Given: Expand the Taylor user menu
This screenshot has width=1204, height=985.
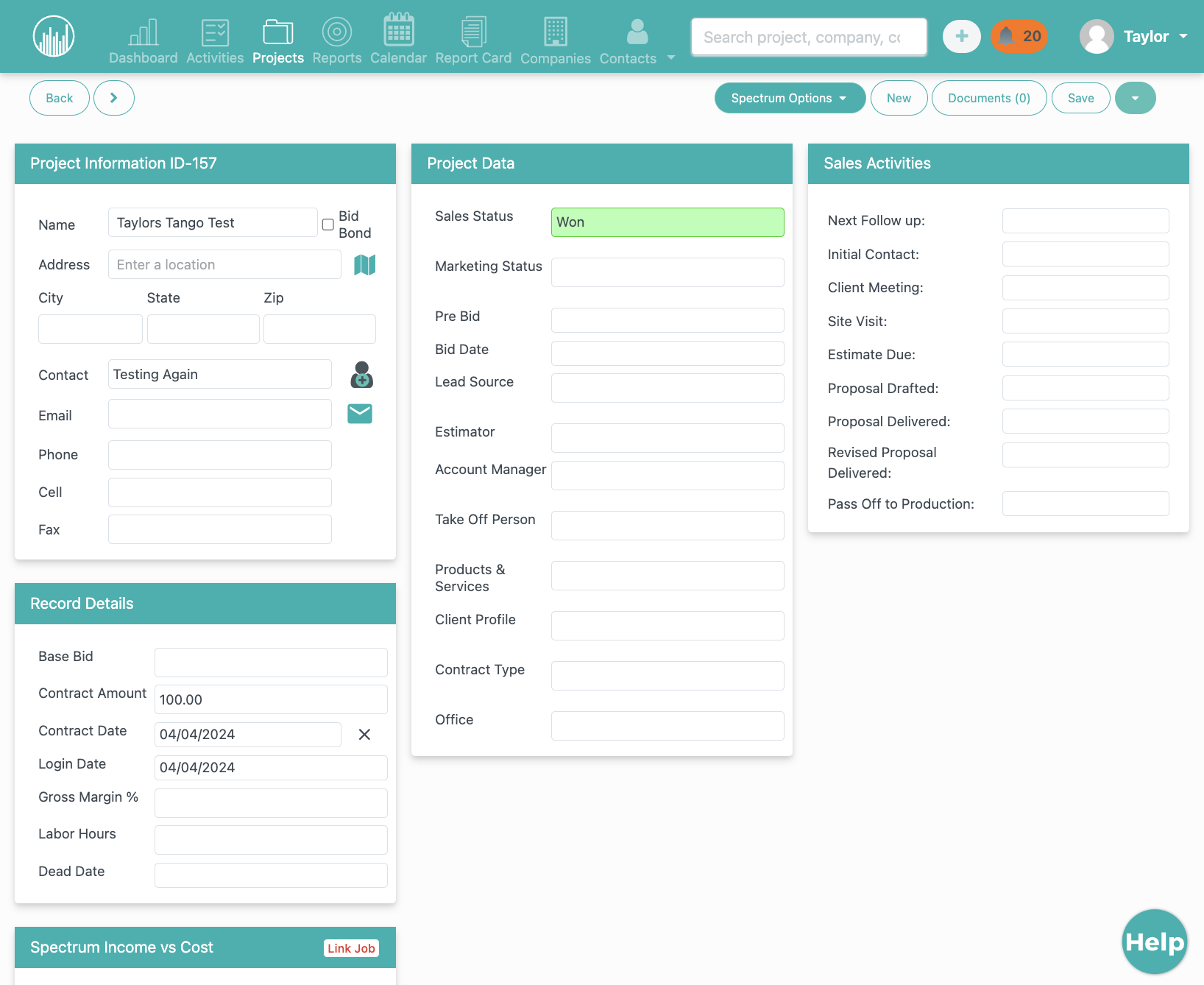Looking at the screenshot, I should [1183, 36].
